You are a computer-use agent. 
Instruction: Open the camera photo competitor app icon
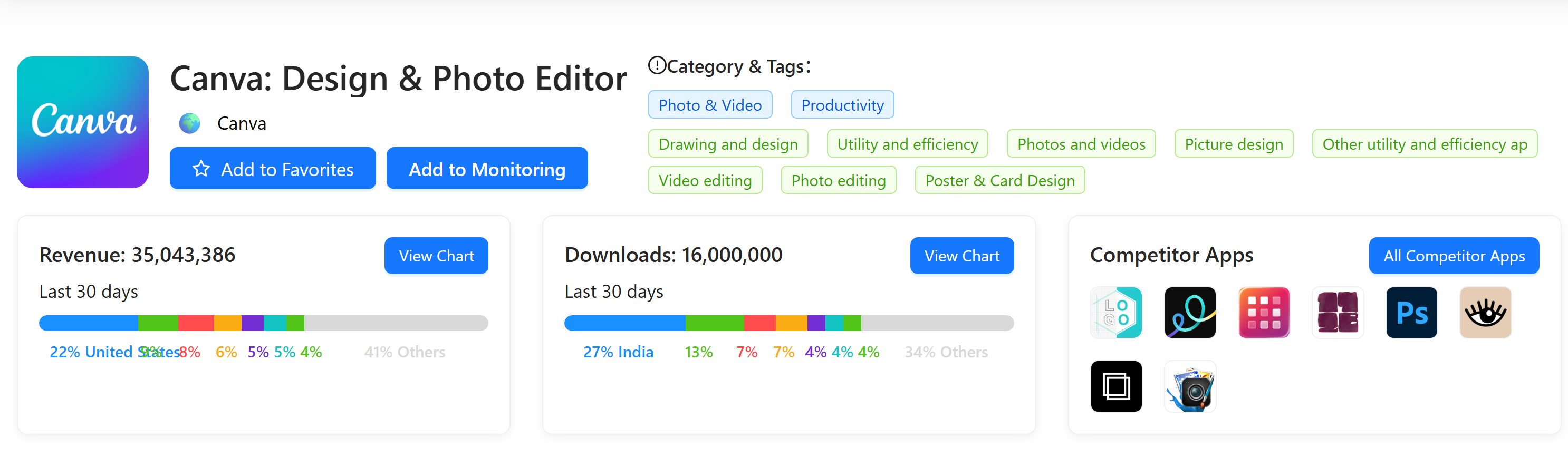point(1189,386)
